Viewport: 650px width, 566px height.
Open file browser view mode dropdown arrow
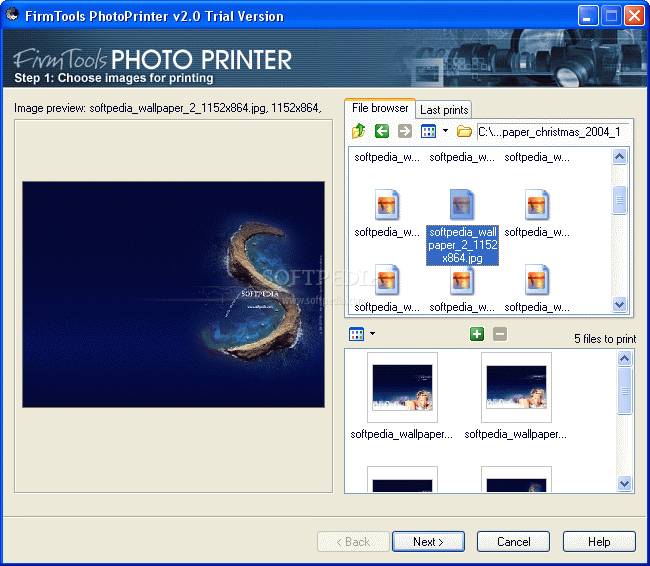(x=445, y=131)
